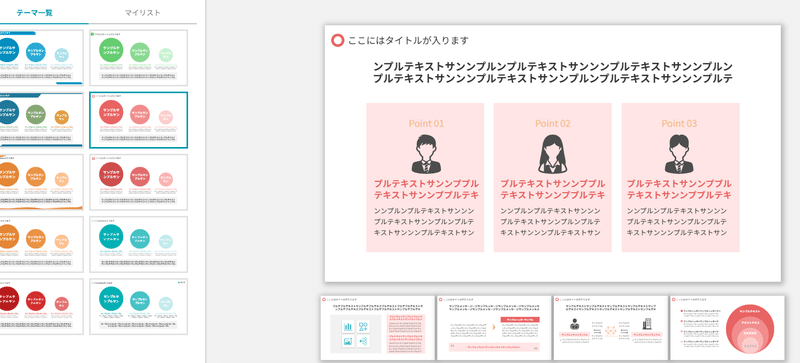Click the building icon in the third bottom slide
The image size is (800, 363).
[x=646, y=324]
